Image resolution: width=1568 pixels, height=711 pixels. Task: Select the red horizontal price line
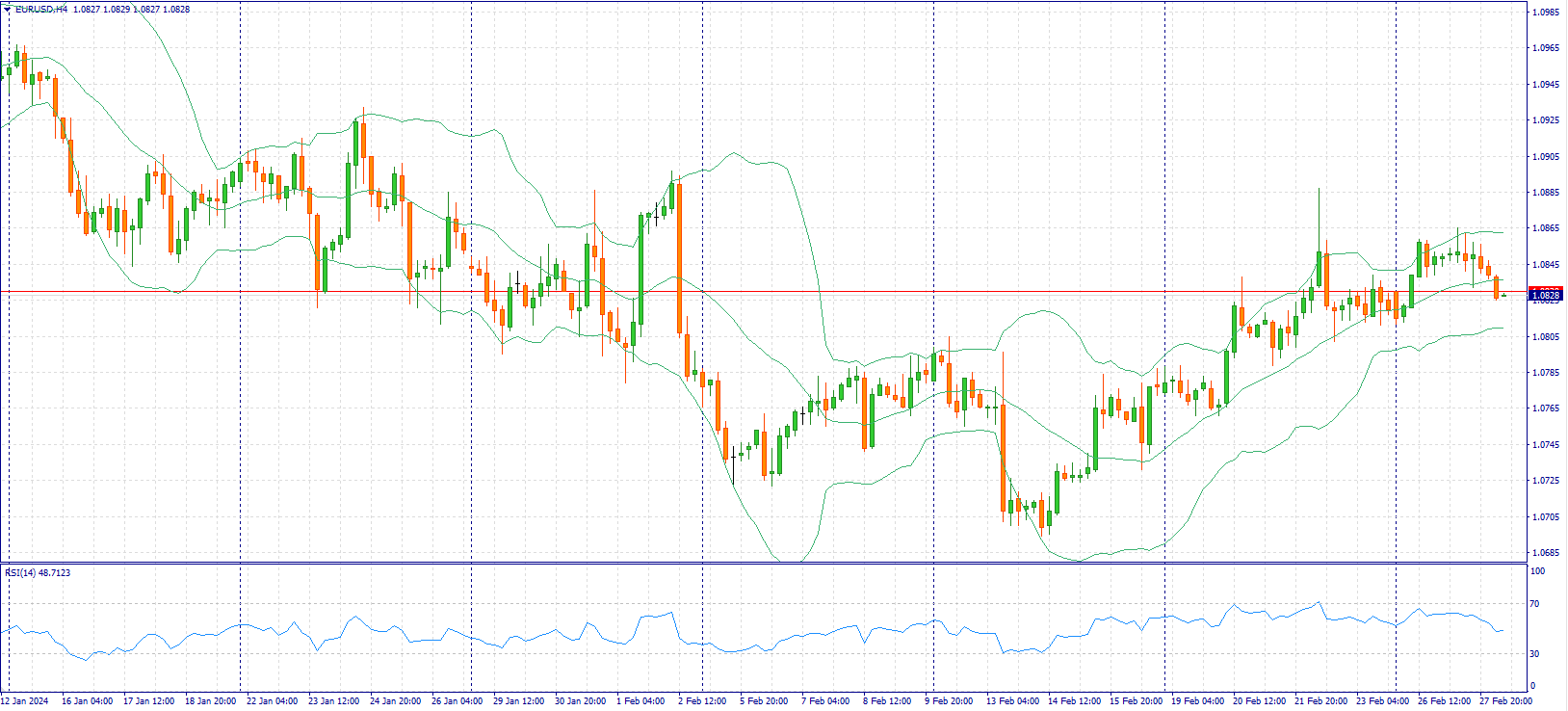(x=771, y=291)
